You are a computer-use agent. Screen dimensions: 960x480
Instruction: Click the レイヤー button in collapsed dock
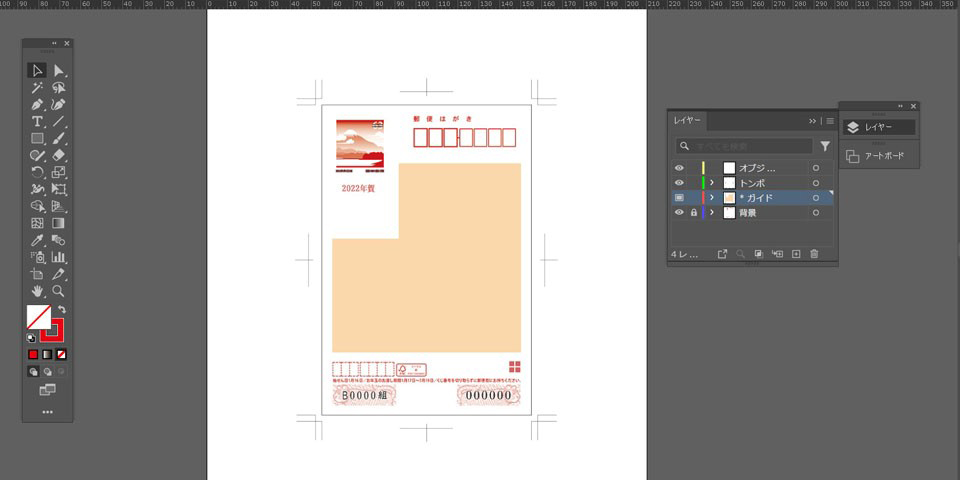[878, 127]
